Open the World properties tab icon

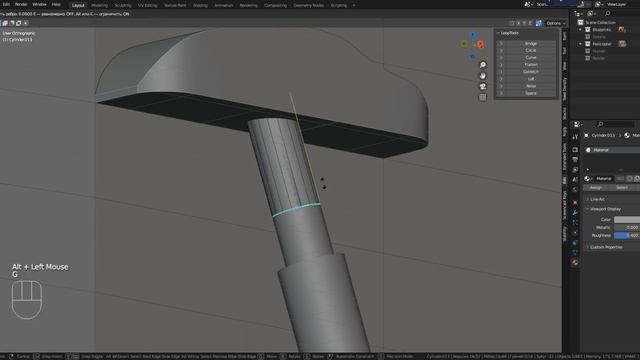pos(575,190)
